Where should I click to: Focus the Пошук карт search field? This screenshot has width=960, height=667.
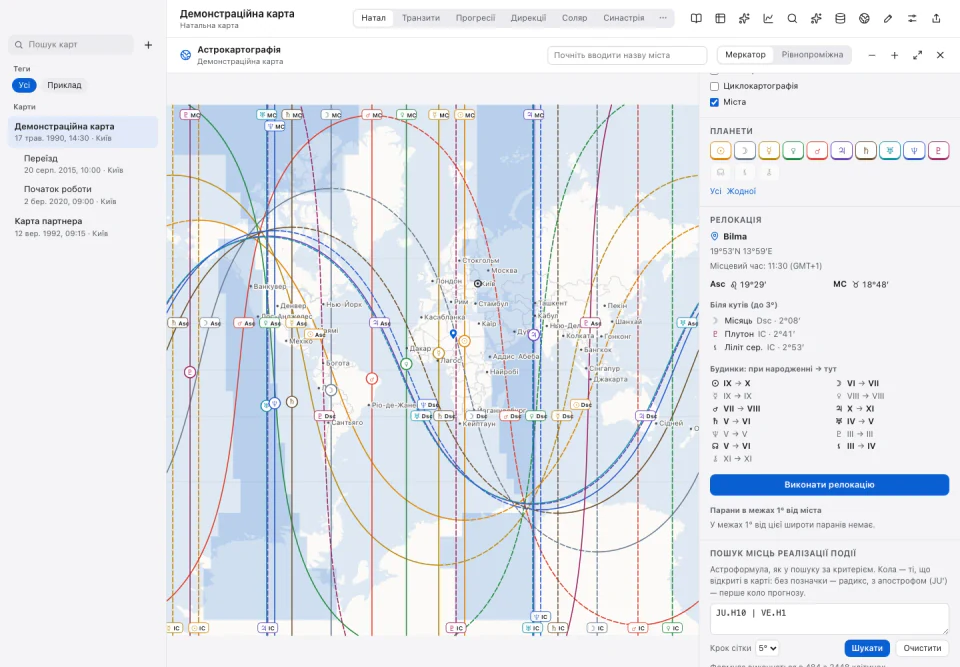(71, 45)
